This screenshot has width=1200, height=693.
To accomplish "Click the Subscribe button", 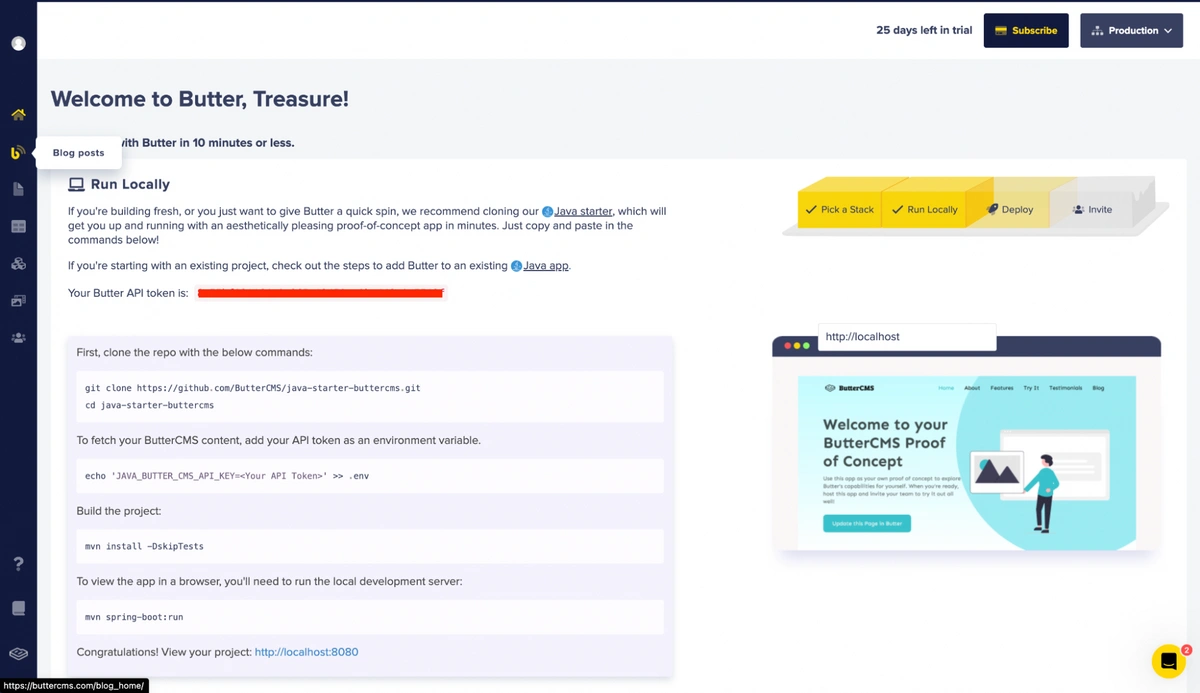I will pos(1026,30).
